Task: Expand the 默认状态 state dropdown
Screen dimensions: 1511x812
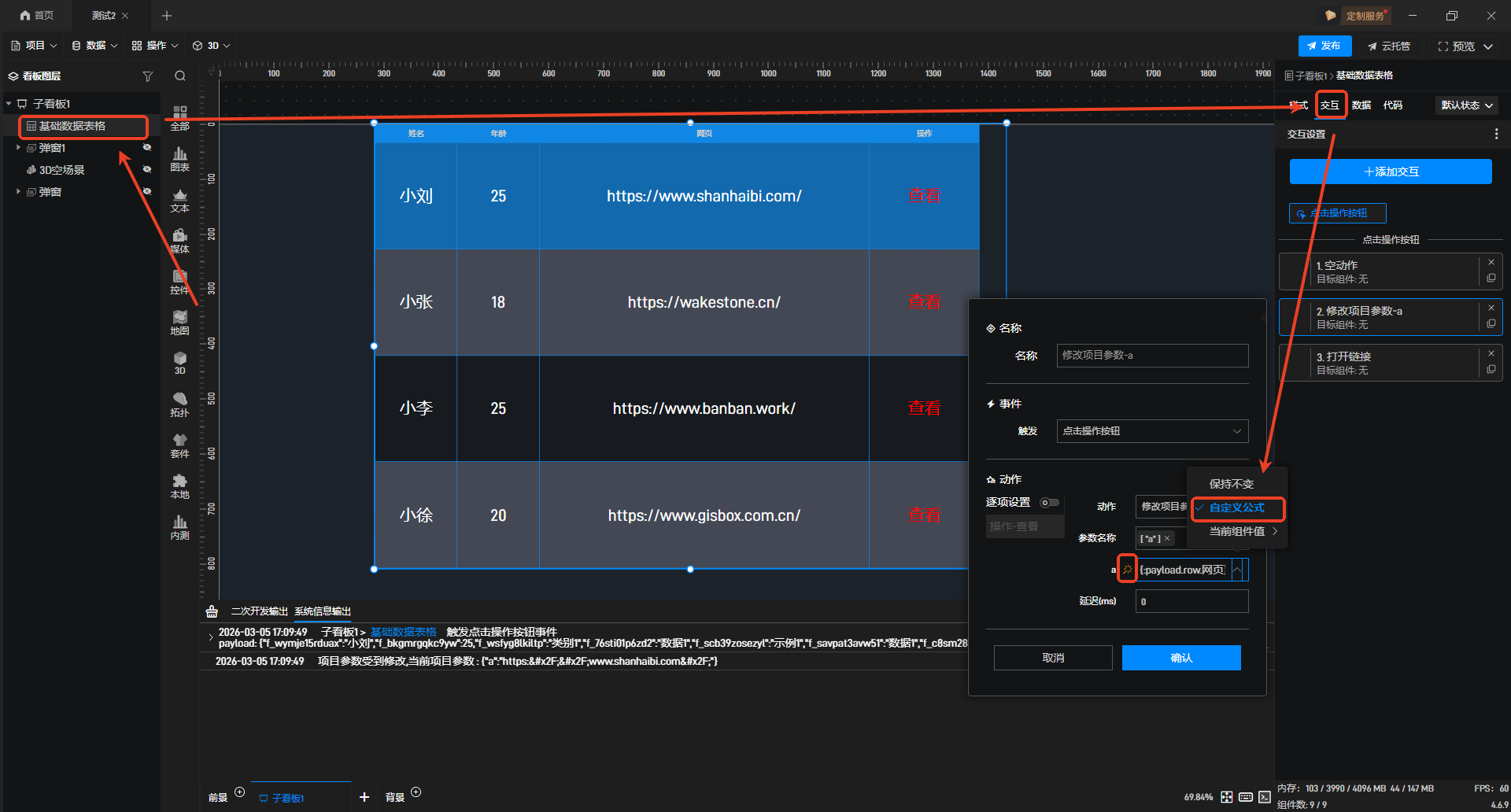Action: [x=1466, y=105]
